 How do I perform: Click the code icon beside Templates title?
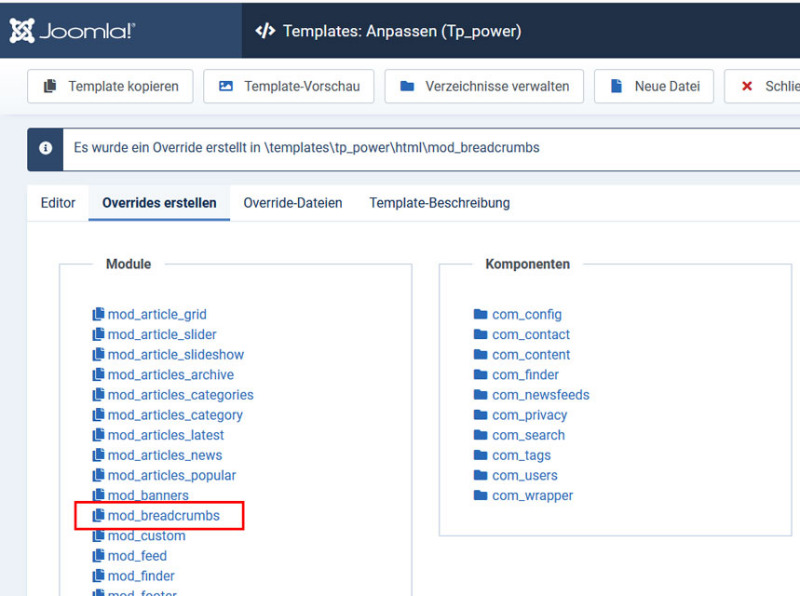click(265, 31)
